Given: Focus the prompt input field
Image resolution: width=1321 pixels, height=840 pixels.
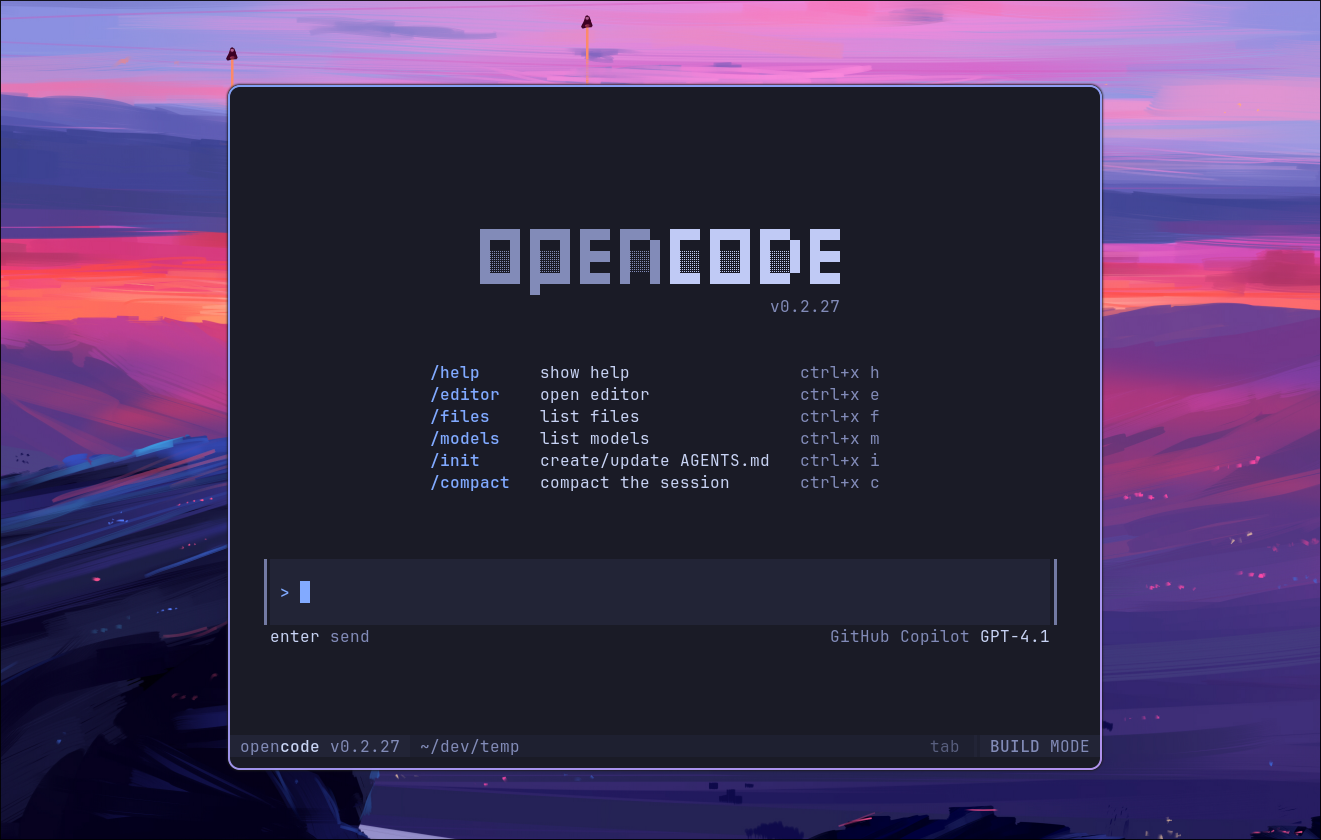Looking at the screenshot, I should [x=660, y=592].
